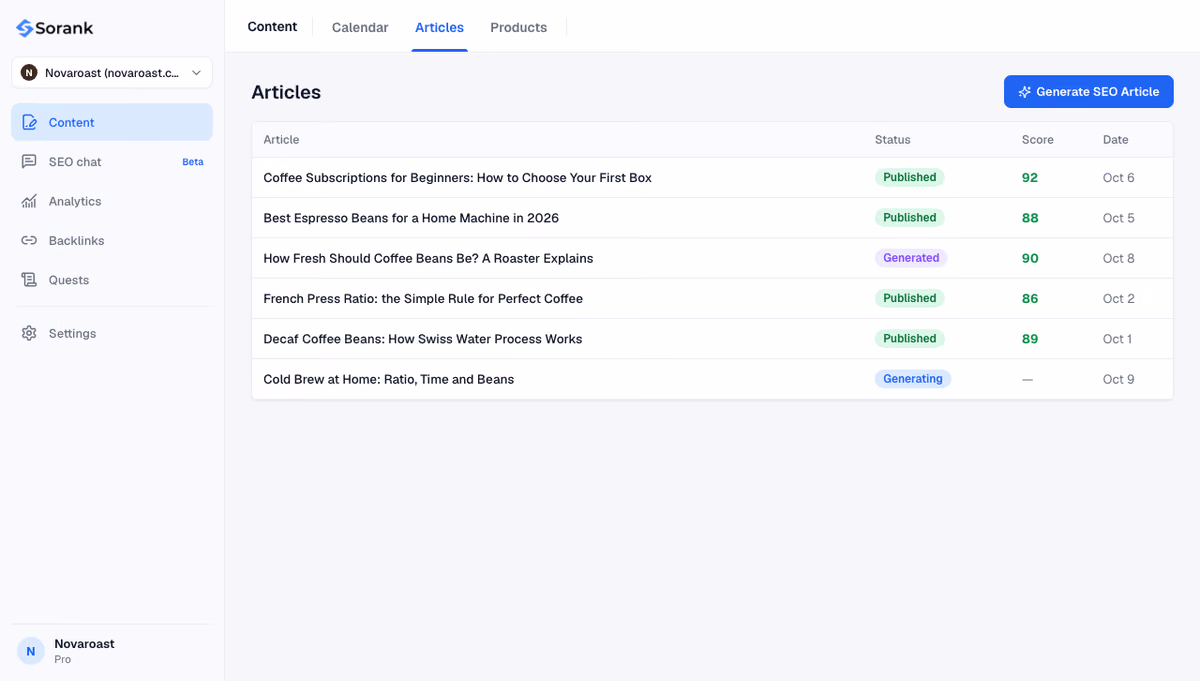Click the Novaroast N avatar at sidebar bottom
Screen dimensions: 1200x681
coord(31,651)
